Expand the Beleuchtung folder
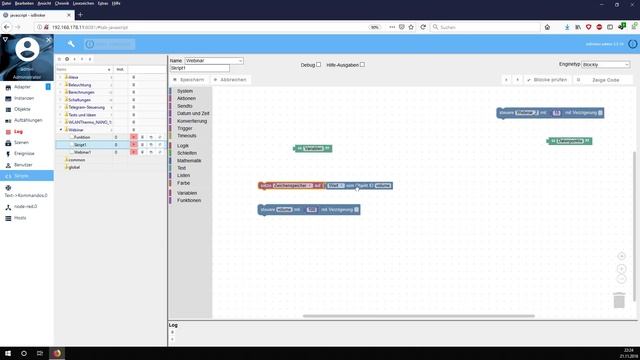640x360 pixels. tap(61, 85)
